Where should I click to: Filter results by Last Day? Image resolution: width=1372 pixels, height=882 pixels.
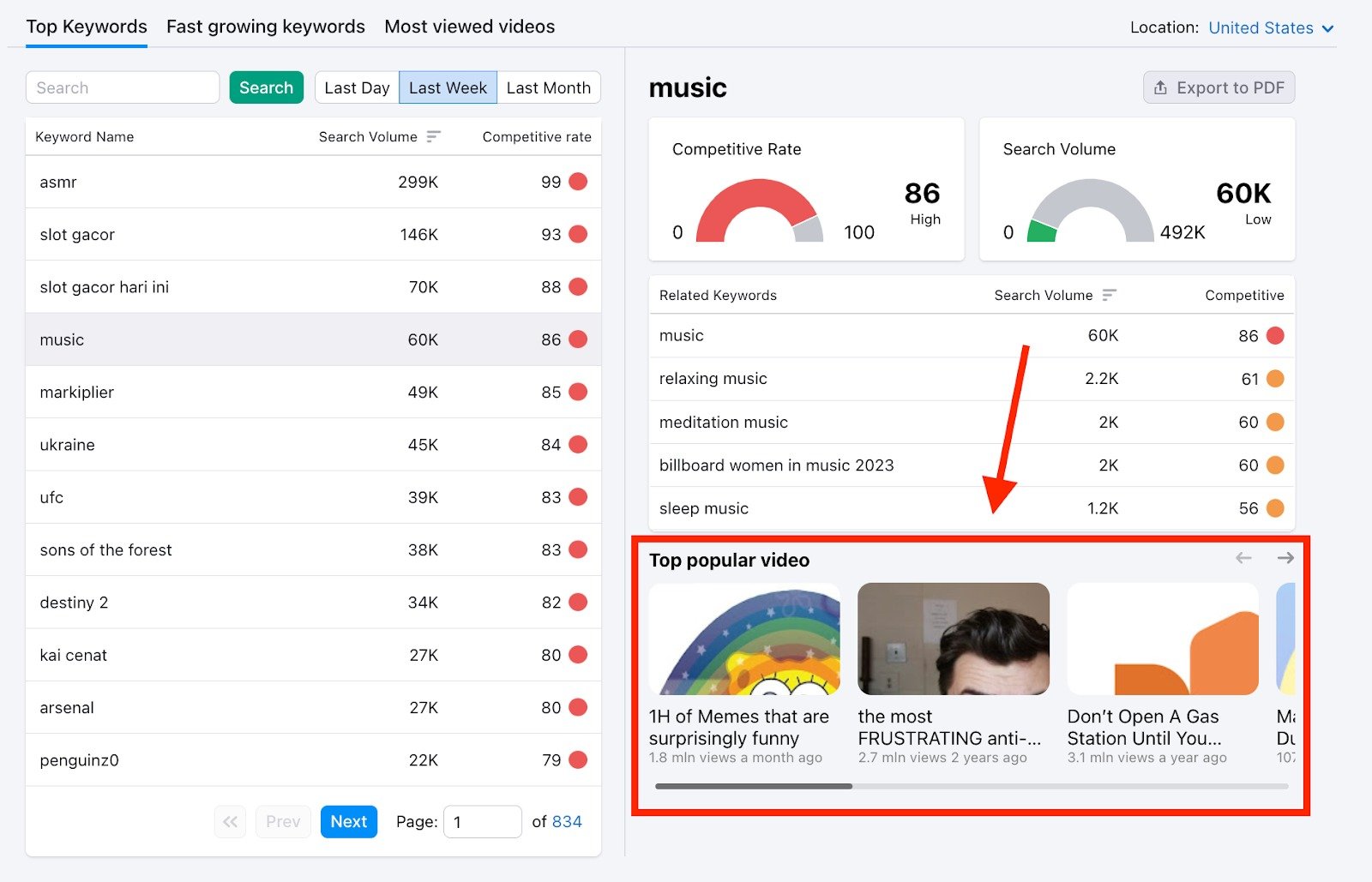358,87
